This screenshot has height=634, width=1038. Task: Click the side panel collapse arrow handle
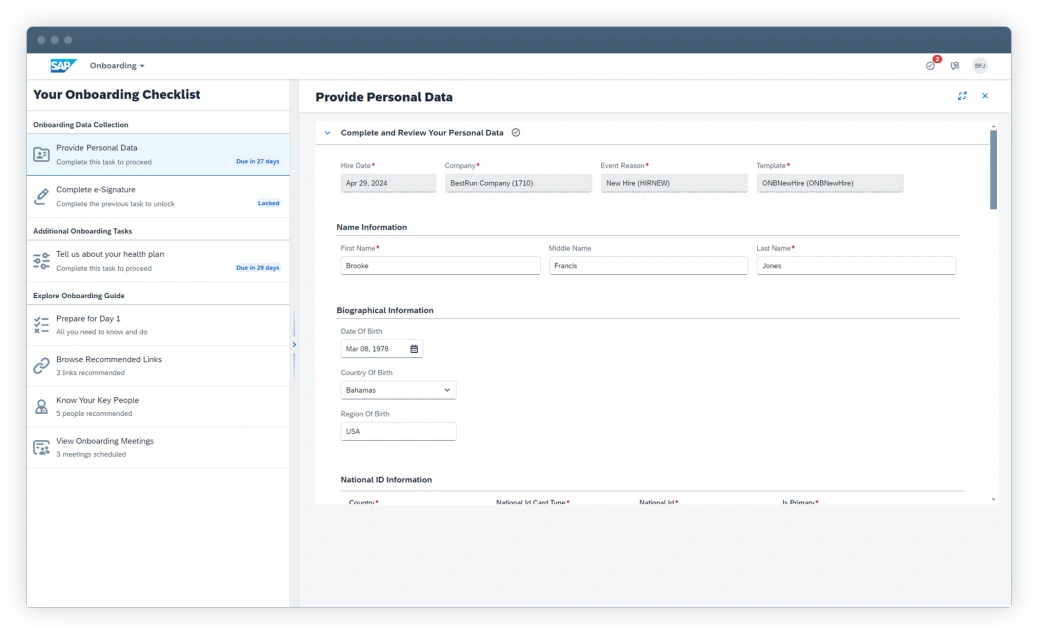click(x=294, y=345)
